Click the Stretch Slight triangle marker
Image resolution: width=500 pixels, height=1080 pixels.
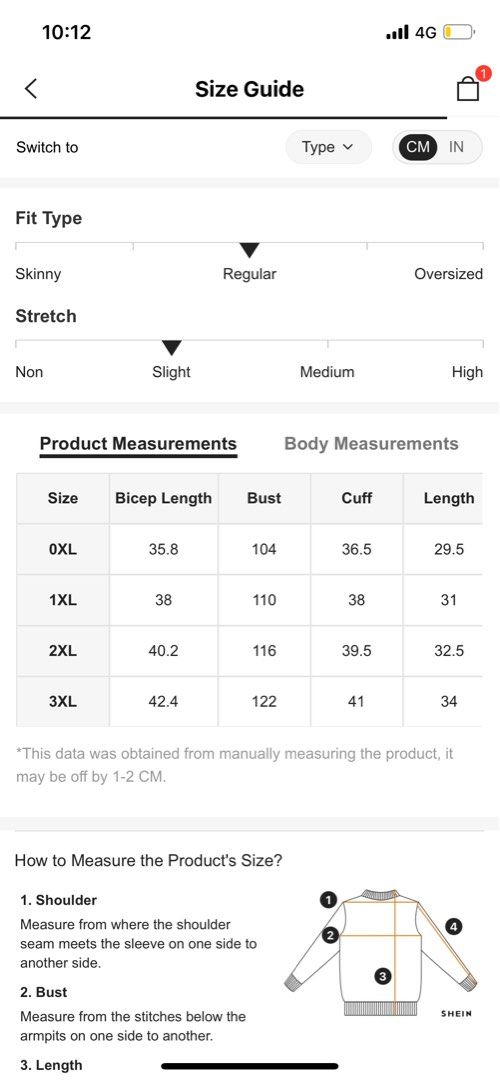171,347
